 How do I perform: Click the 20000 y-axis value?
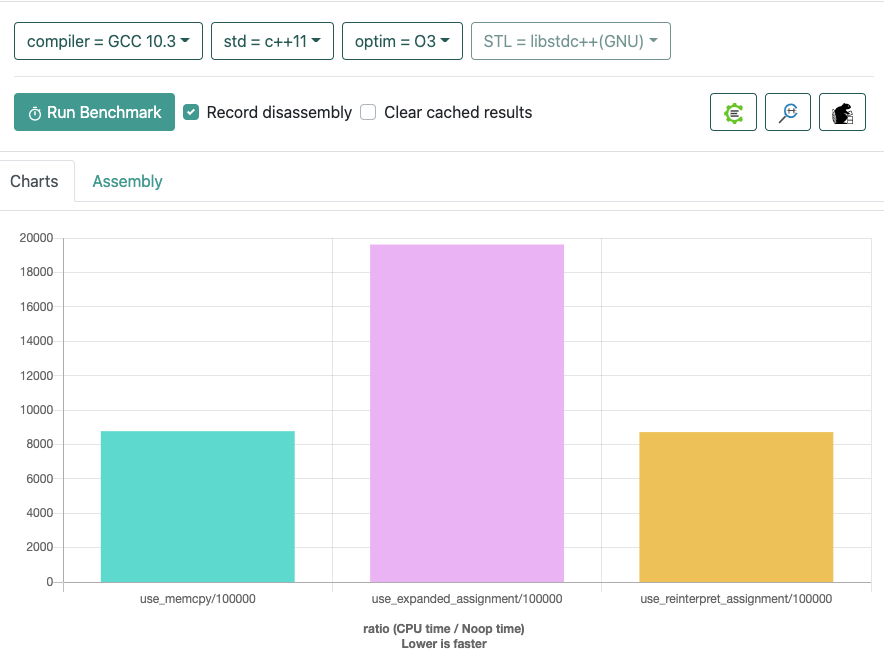click(37, 238)
